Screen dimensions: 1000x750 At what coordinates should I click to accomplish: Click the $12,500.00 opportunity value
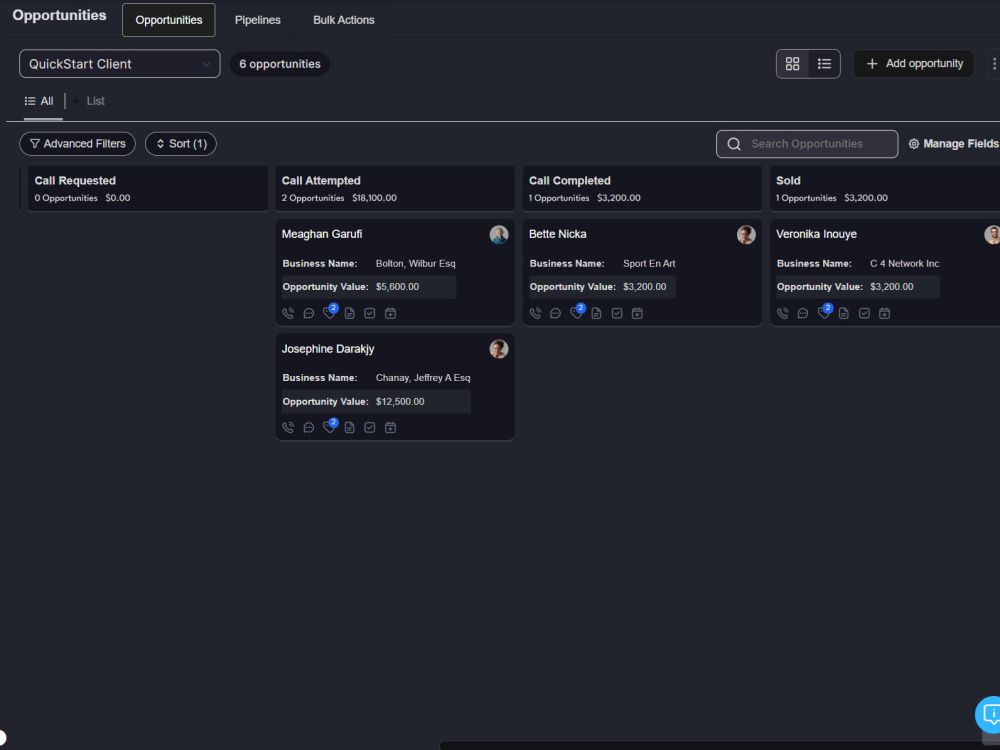[400, 402]
